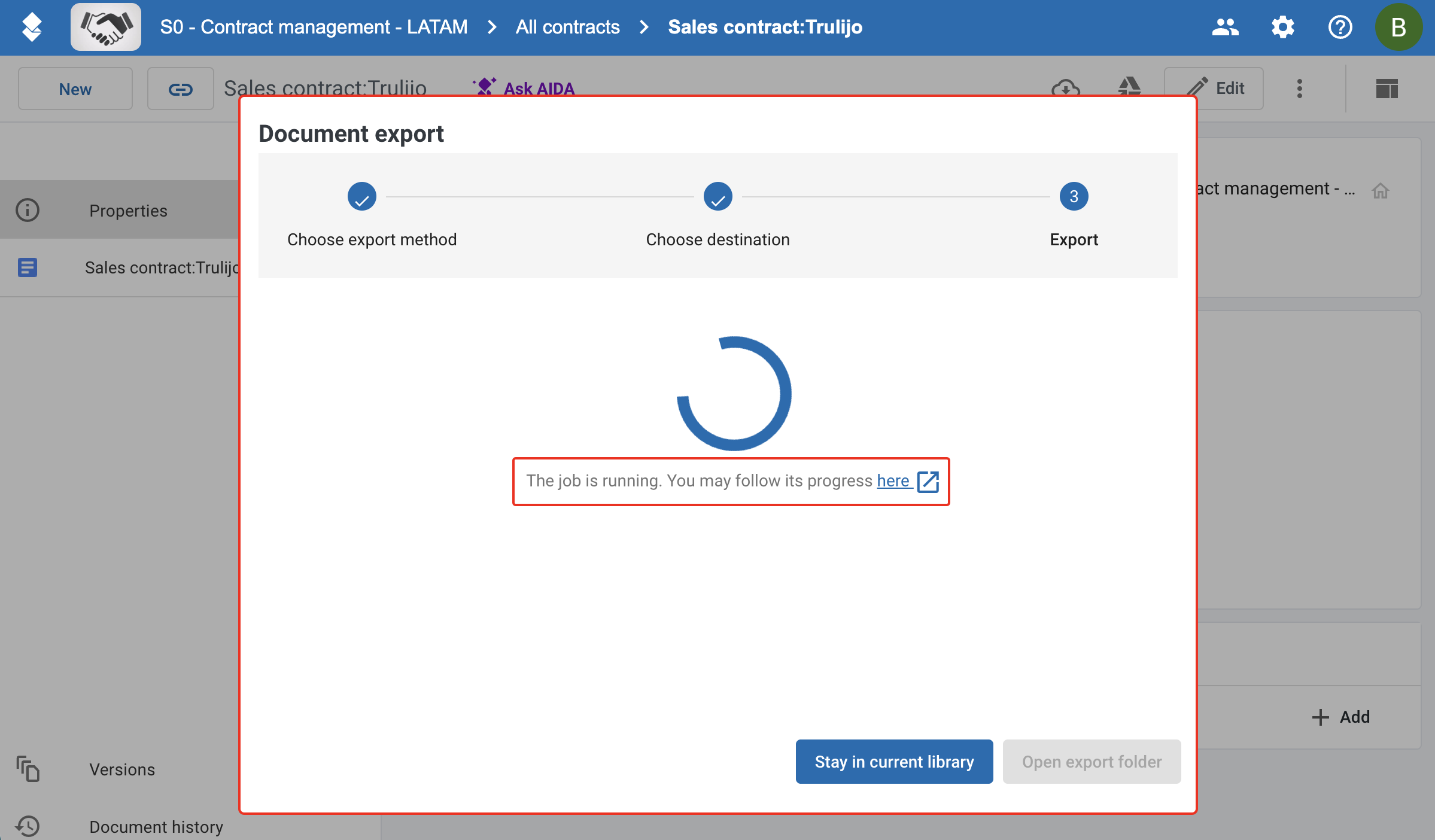Click the job is running message text
This screenshot has width=1435, height=840.
click(699, 480)
